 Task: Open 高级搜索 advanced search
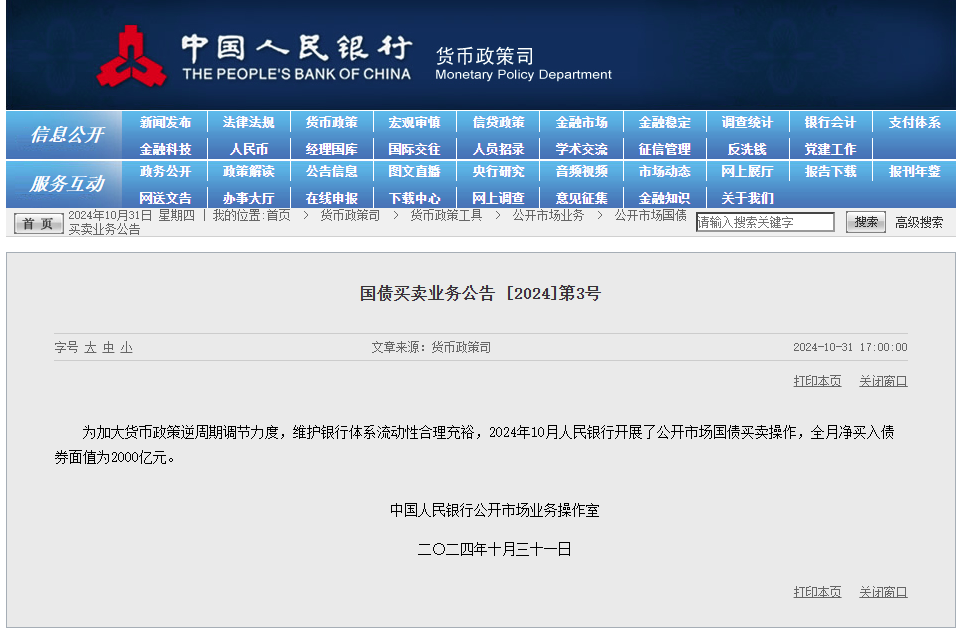coord(918,222)
